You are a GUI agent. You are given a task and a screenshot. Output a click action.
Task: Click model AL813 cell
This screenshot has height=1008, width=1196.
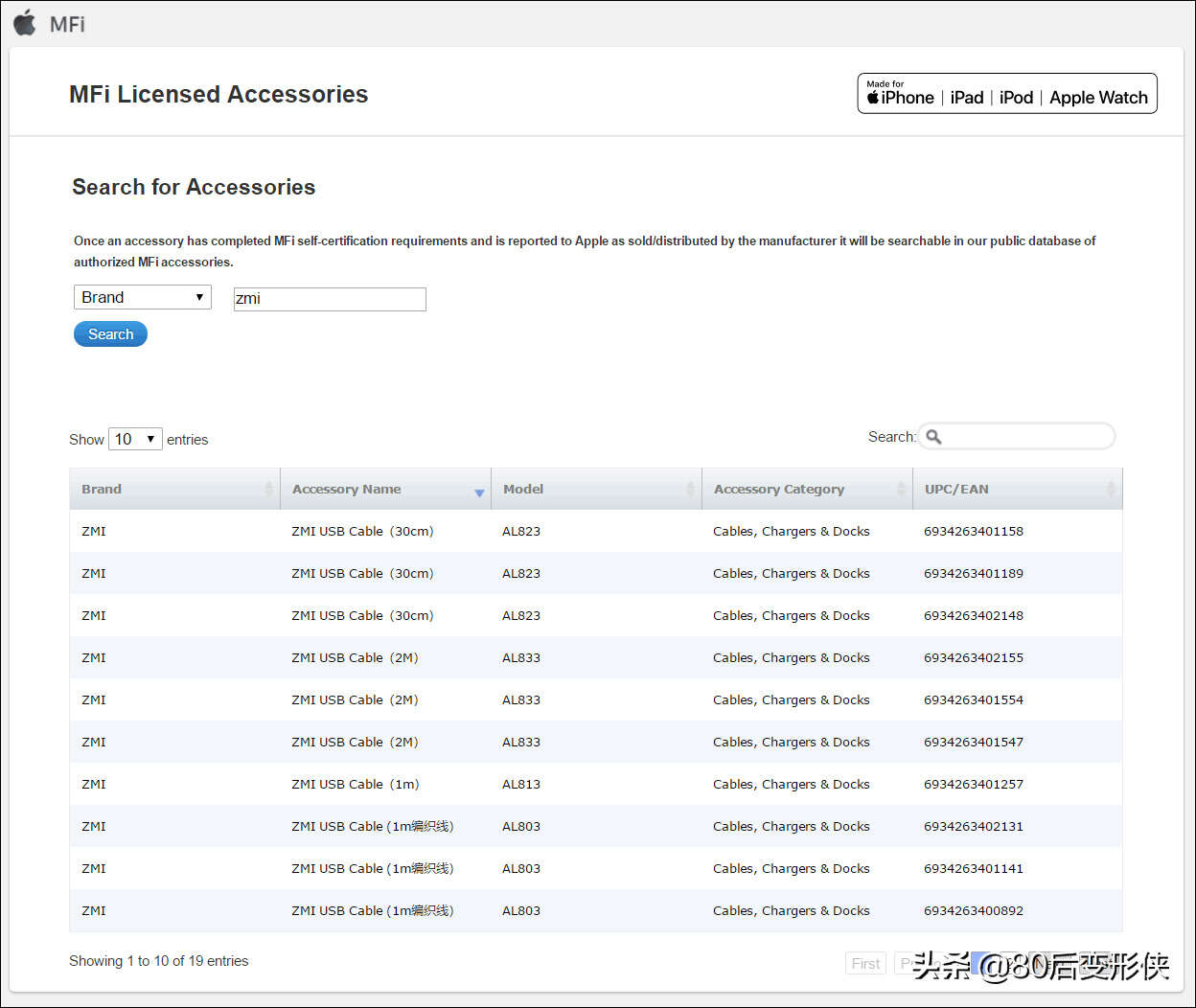[x=521, y=784]
